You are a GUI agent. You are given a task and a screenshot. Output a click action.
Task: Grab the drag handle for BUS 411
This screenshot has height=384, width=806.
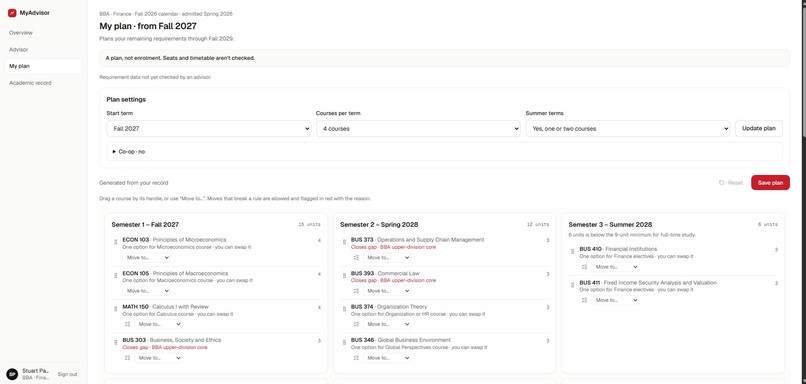[x=573, y=285]
